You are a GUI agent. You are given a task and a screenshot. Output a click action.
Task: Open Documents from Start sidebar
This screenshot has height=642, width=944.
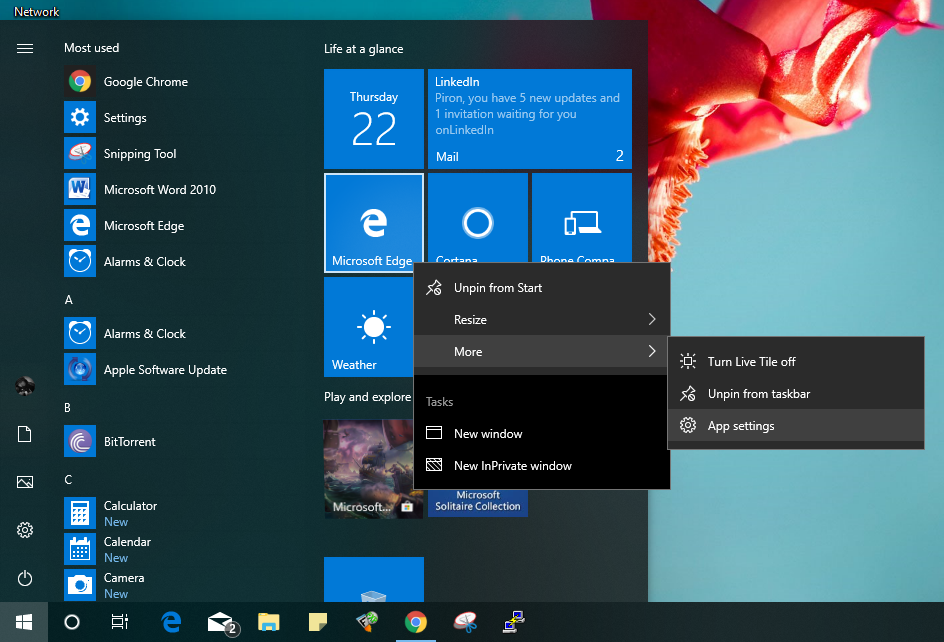point(25,434)
